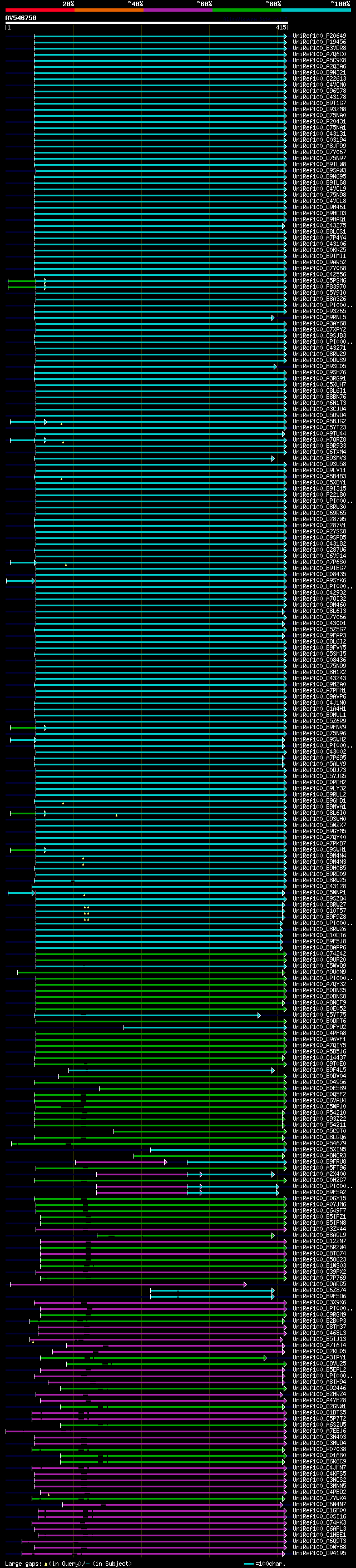Image resolution: width=356 pixels, height=1568 pixels.
Task: Select hit label UniRef100_C7YWK4
Action: tap(319, 1498)
